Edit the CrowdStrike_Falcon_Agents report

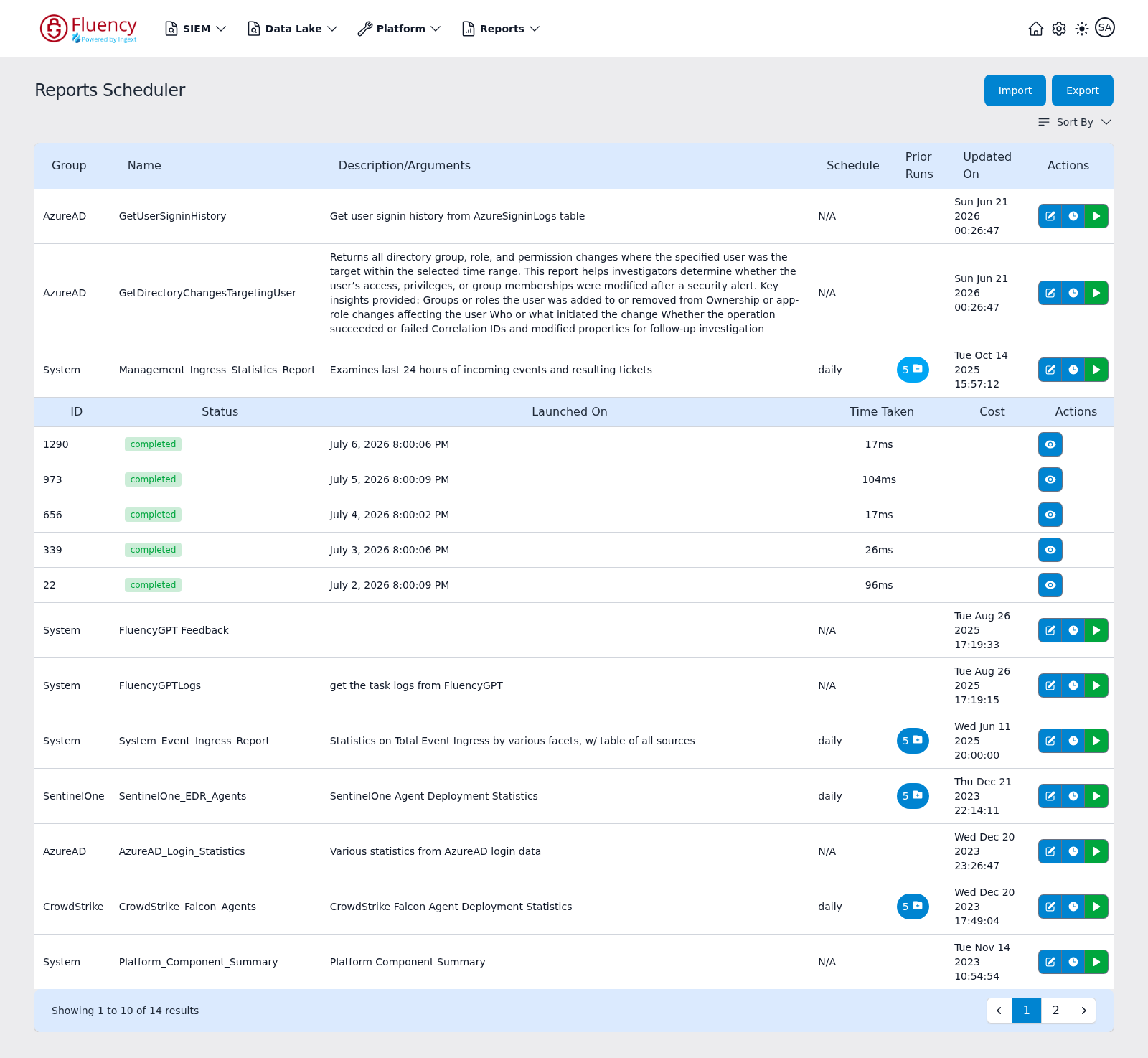pos(1050,907)
